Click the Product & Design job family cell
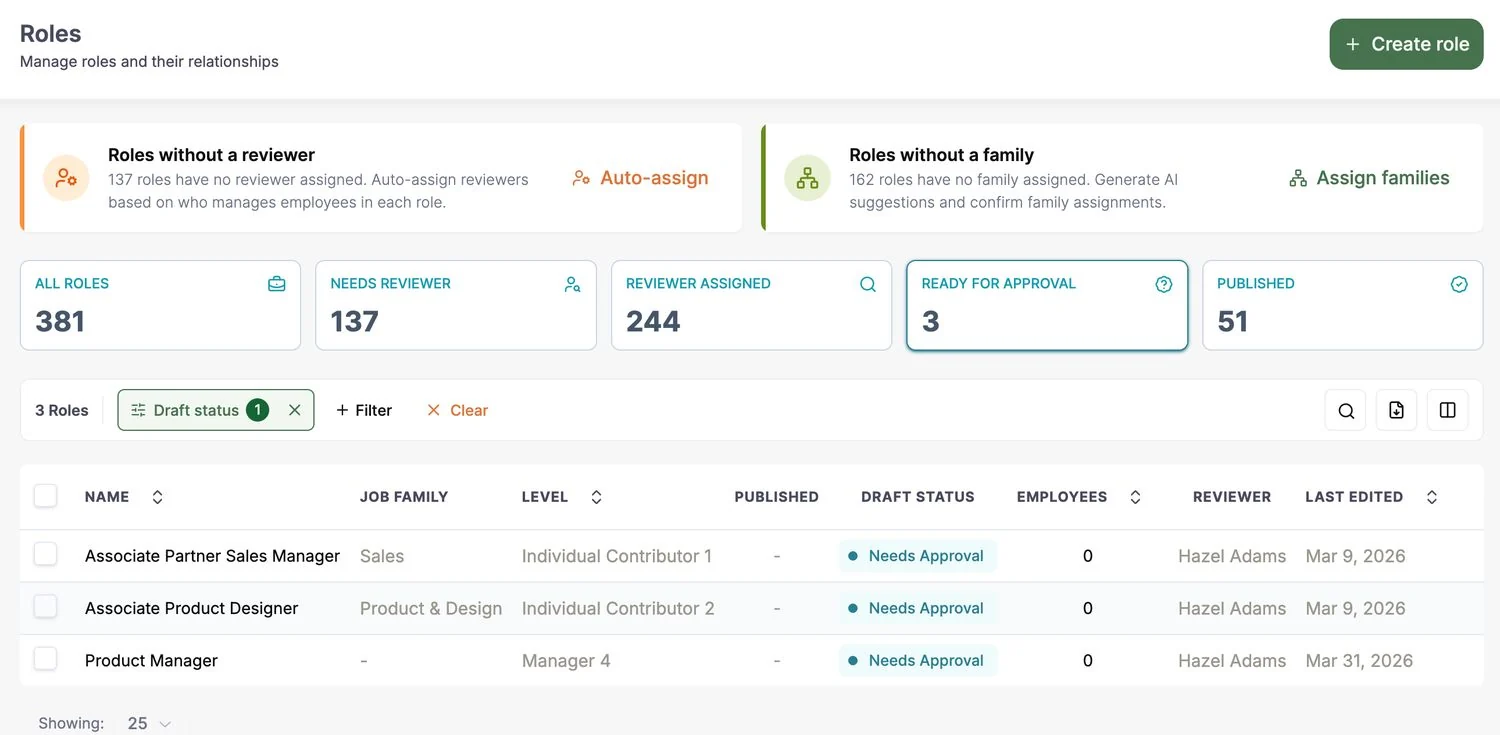 pyautogui.click(x=431, y=608)
